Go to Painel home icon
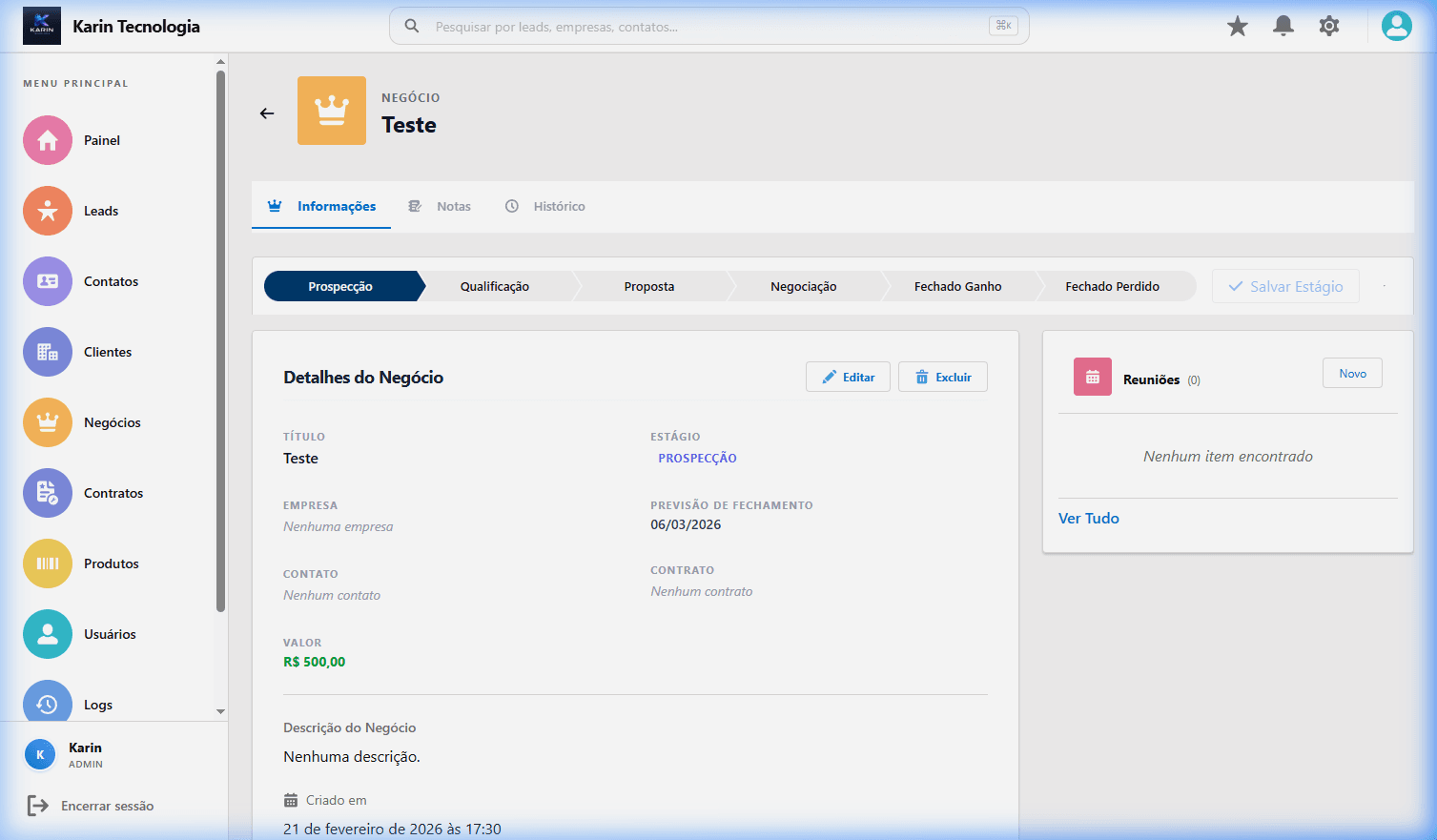The image size is (1437, 840). point(48,140)
